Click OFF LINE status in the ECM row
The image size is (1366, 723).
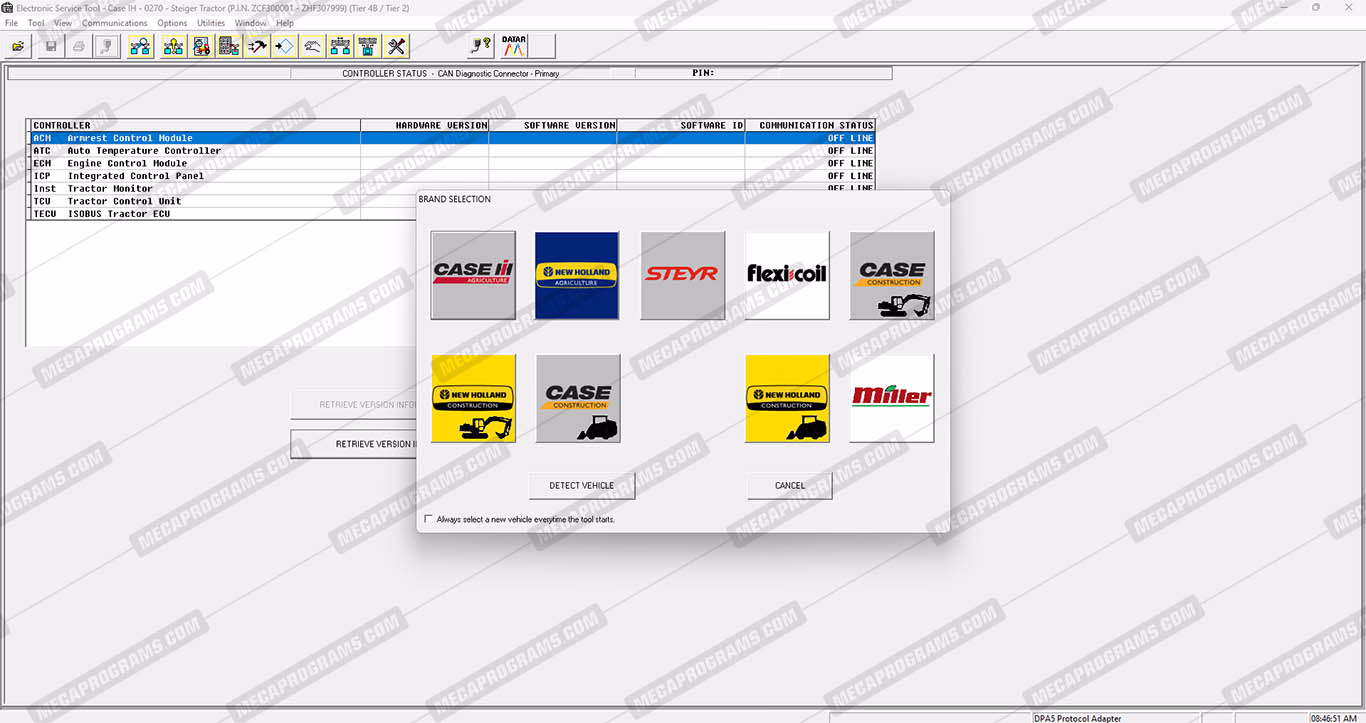(x=850, y=163)
